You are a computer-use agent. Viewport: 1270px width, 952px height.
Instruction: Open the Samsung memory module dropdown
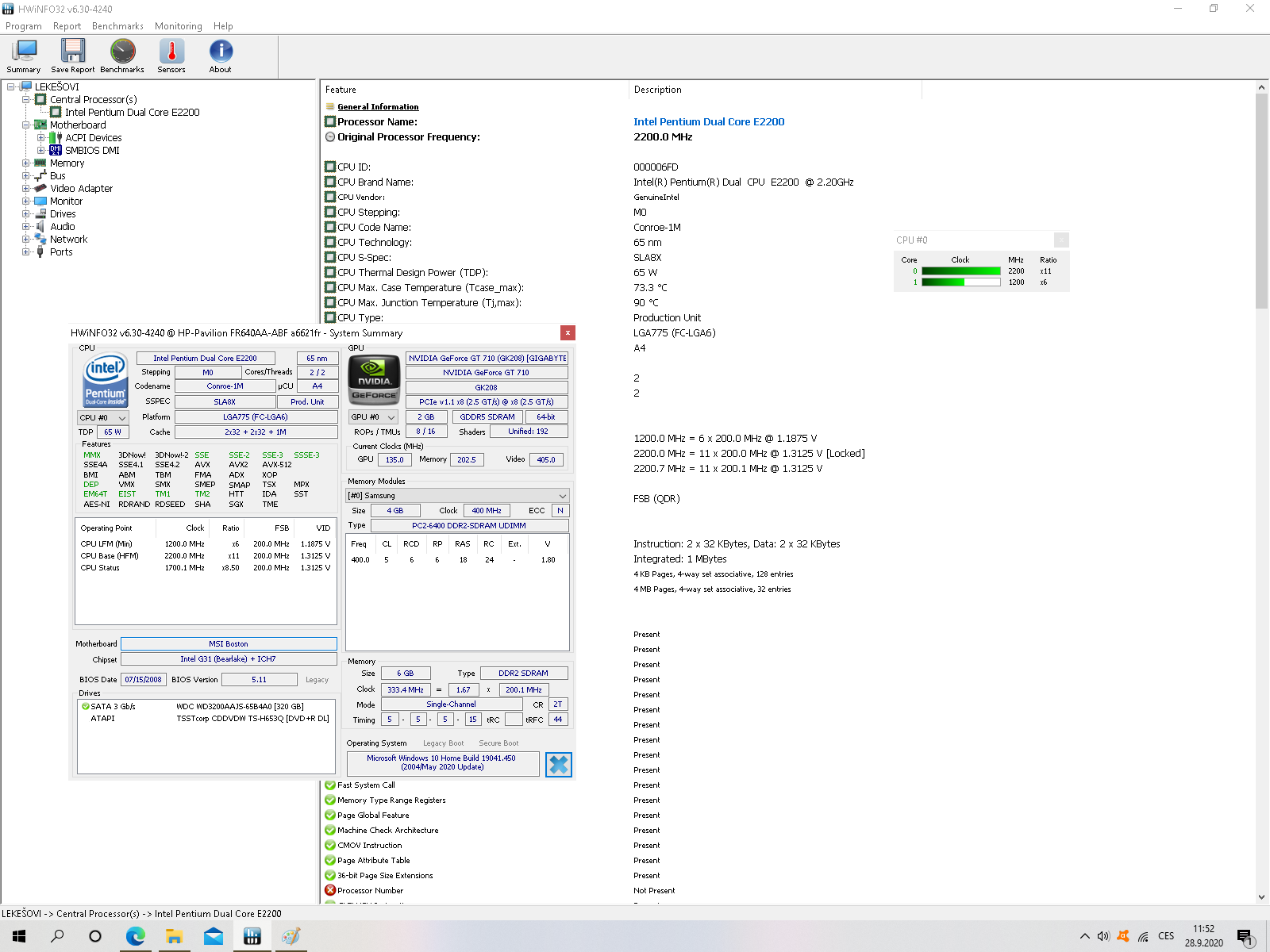(x=457, y=496)
